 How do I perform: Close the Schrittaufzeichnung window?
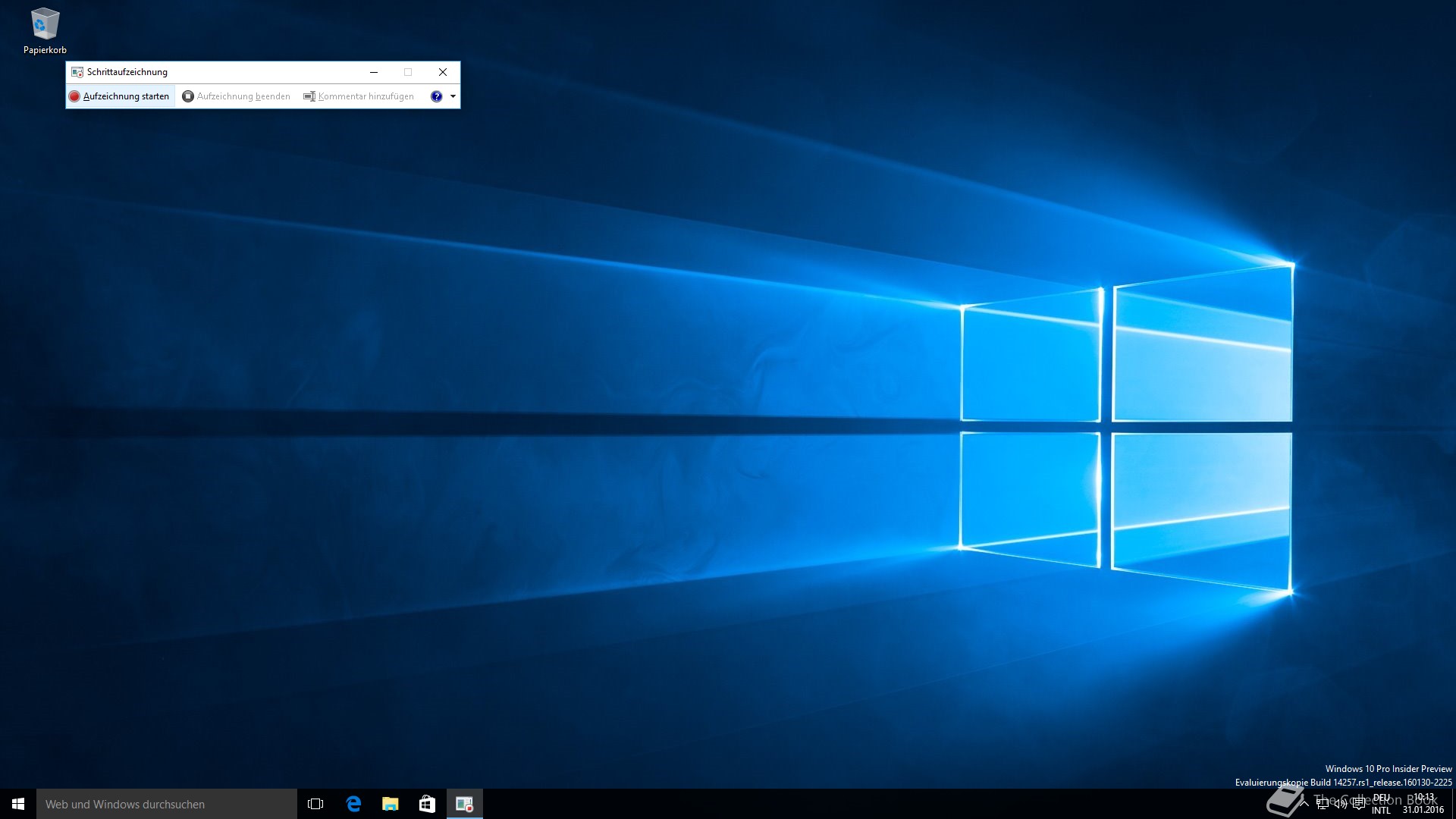443,72
